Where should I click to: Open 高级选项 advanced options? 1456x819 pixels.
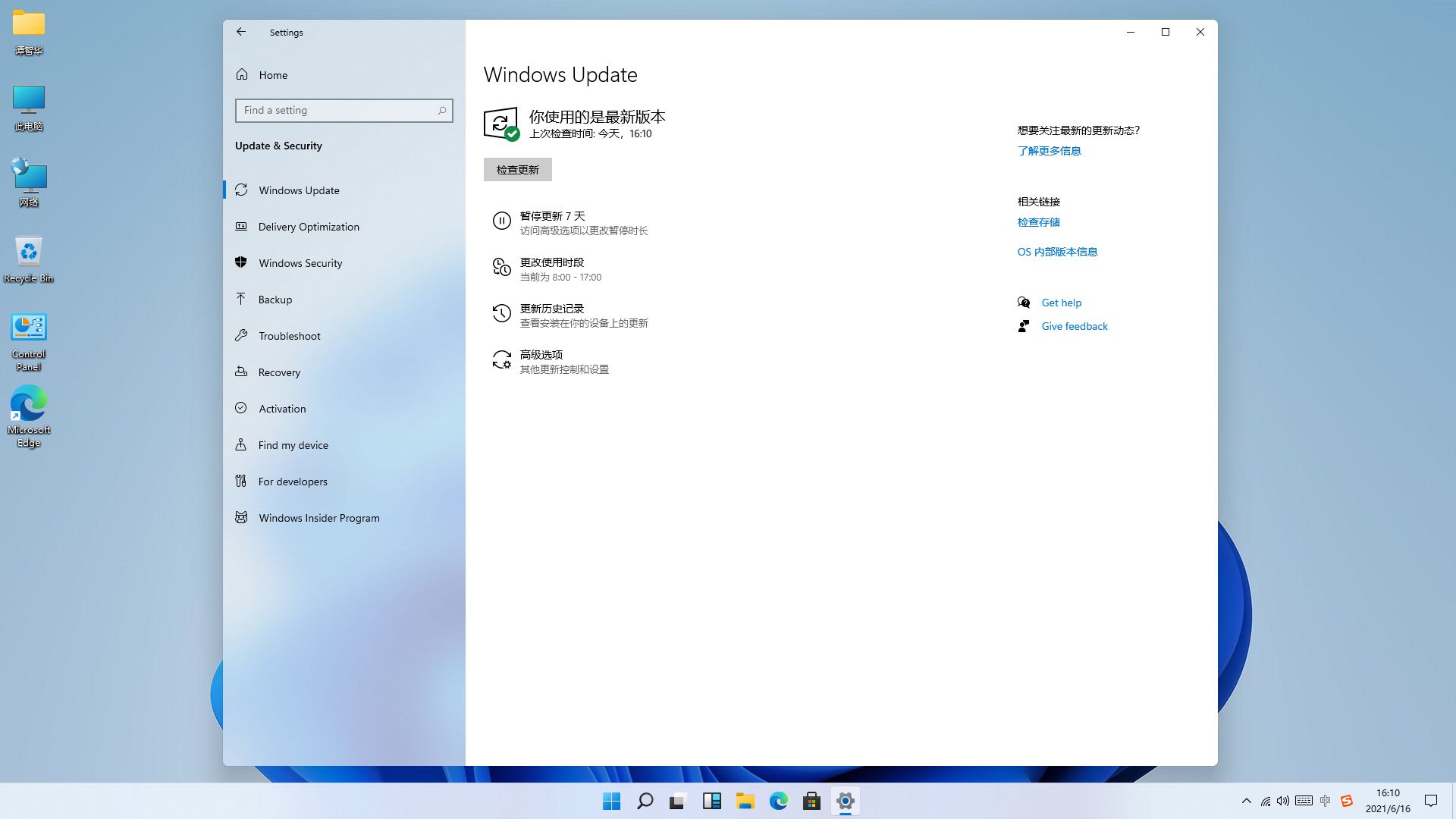click(541, 355)
